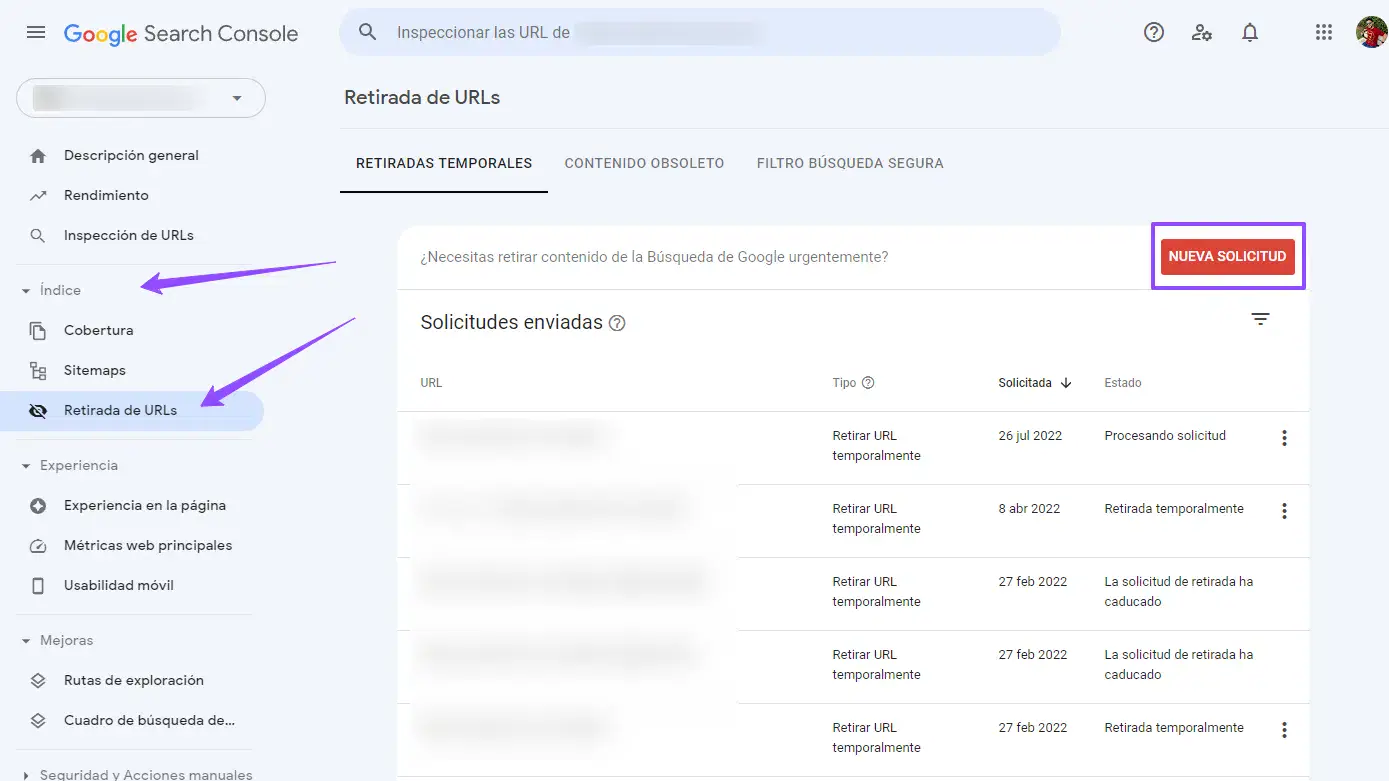Click the Nueva solicitud button

tap(1227, 256)
